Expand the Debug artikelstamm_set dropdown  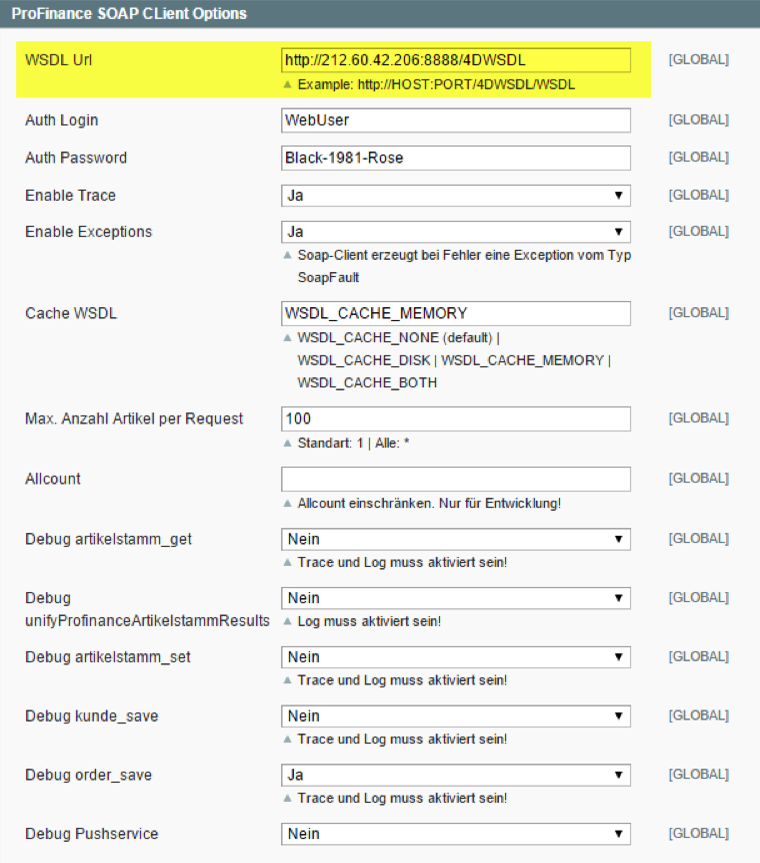pos(456,657)
